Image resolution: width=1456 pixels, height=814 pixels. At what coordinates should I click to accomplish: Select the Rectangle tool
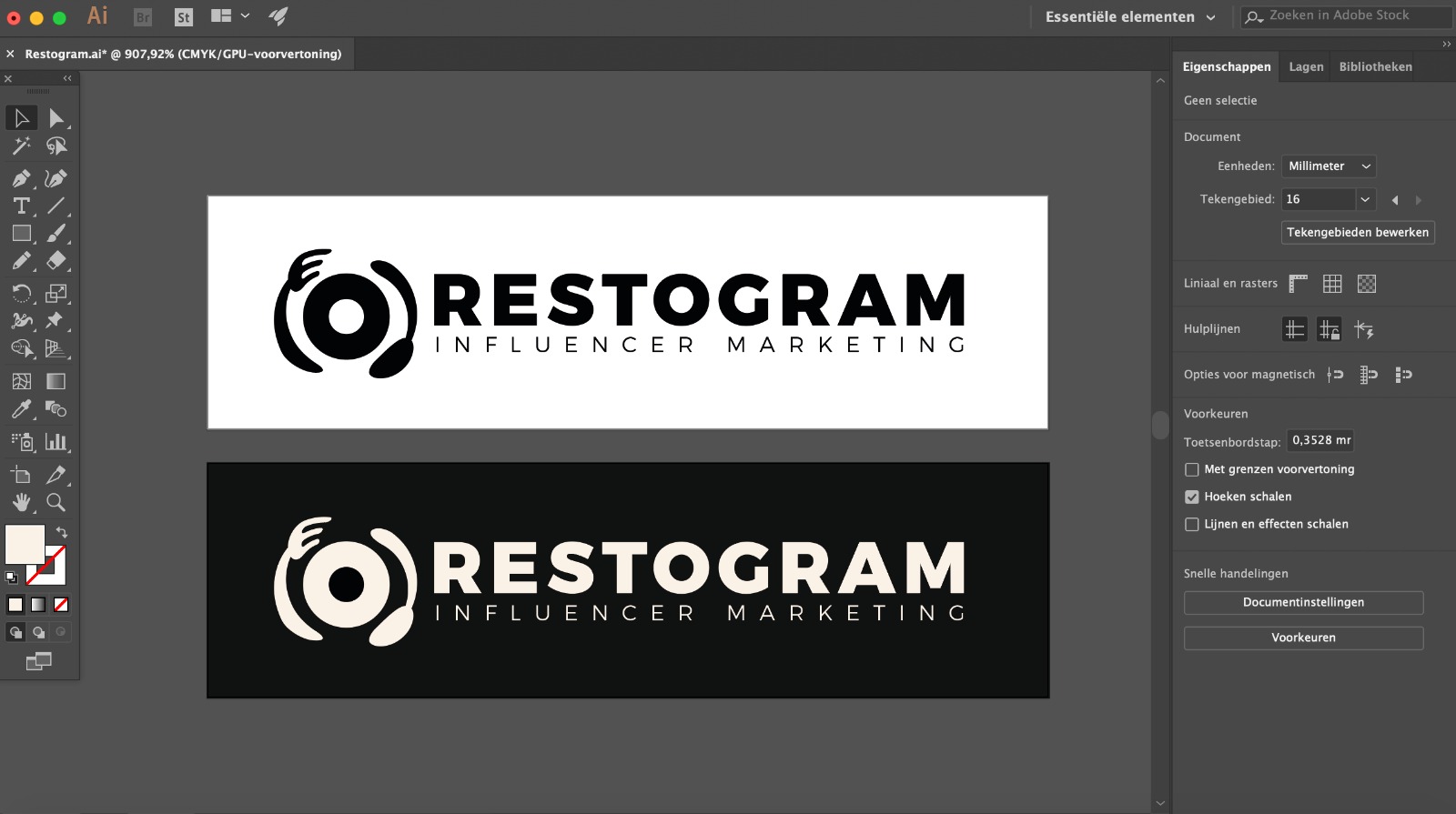click(22, 234)
